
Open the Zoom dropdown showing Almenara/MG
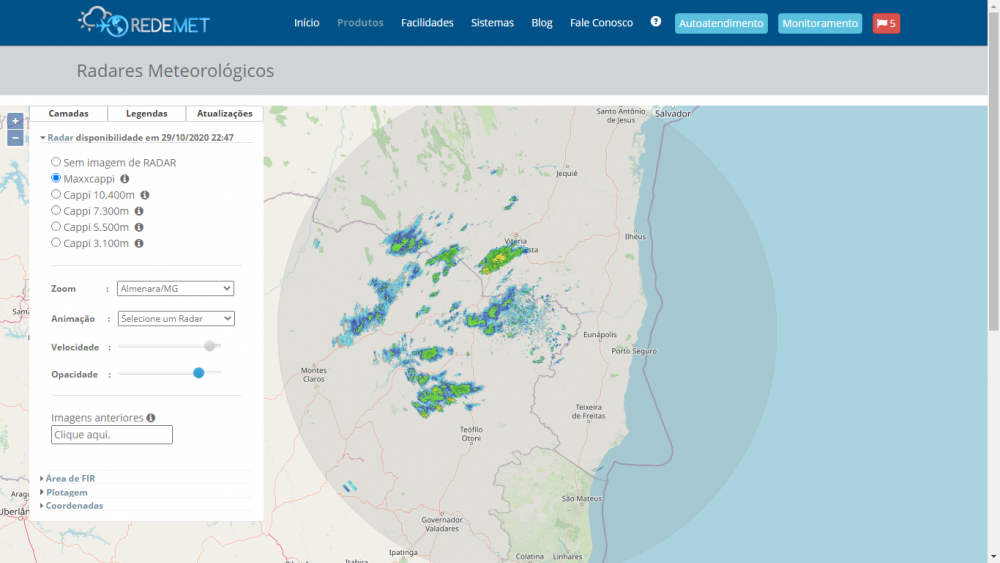point(175,288)
